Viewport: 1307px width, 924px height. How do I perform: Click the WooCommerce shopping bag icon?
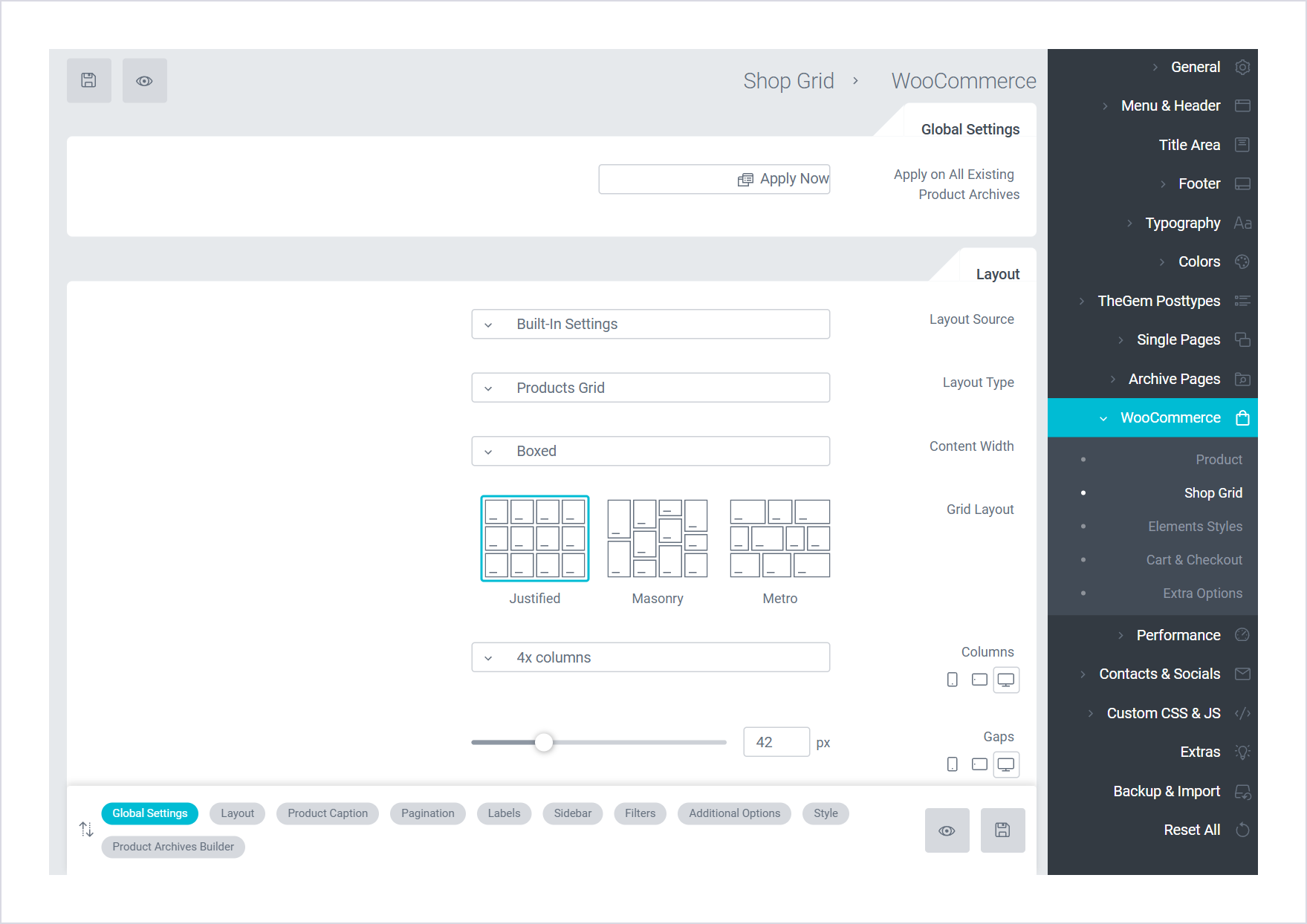[1242, 417]
